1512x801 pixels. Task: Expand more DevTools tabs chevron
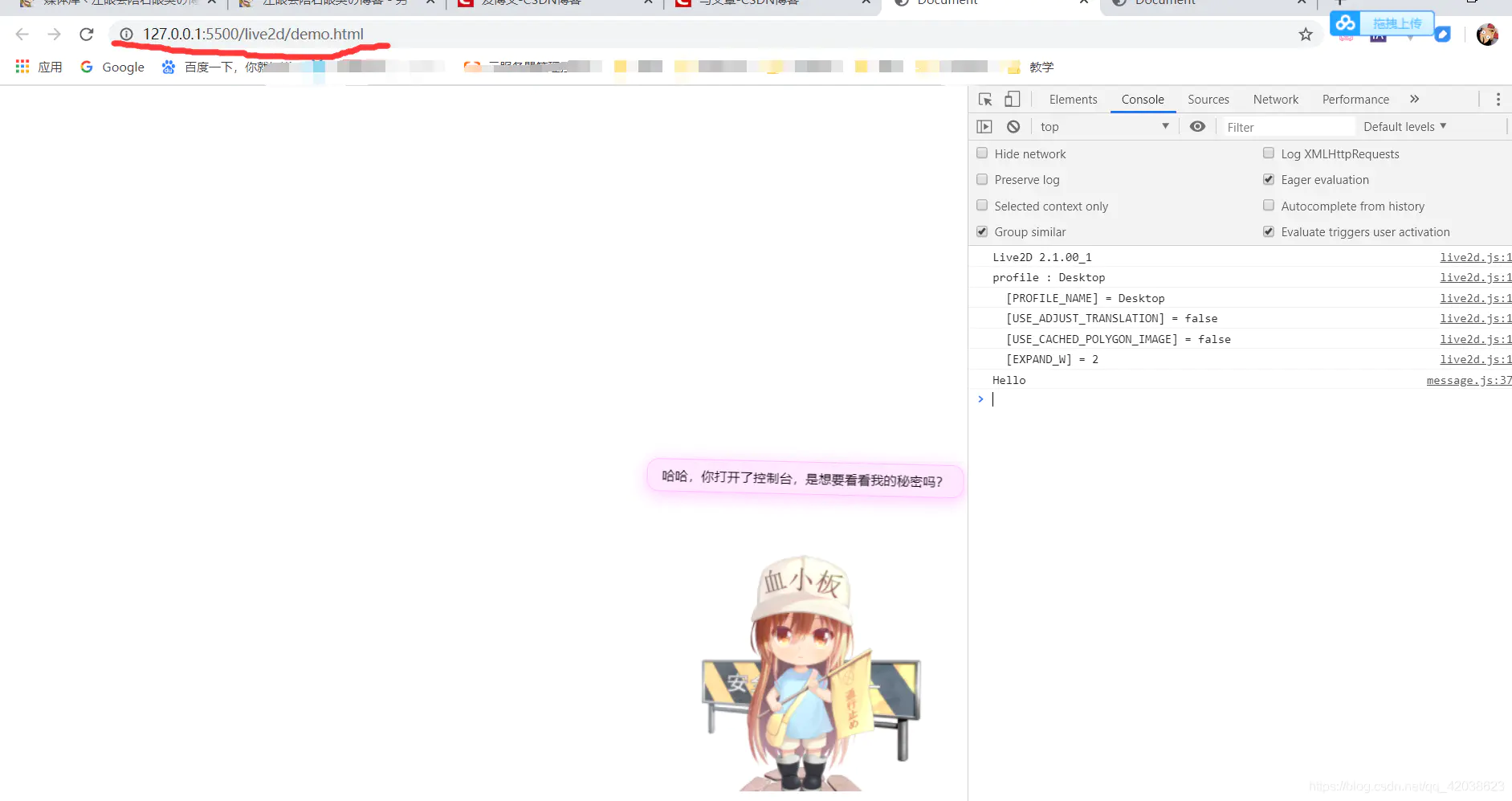1414,100
